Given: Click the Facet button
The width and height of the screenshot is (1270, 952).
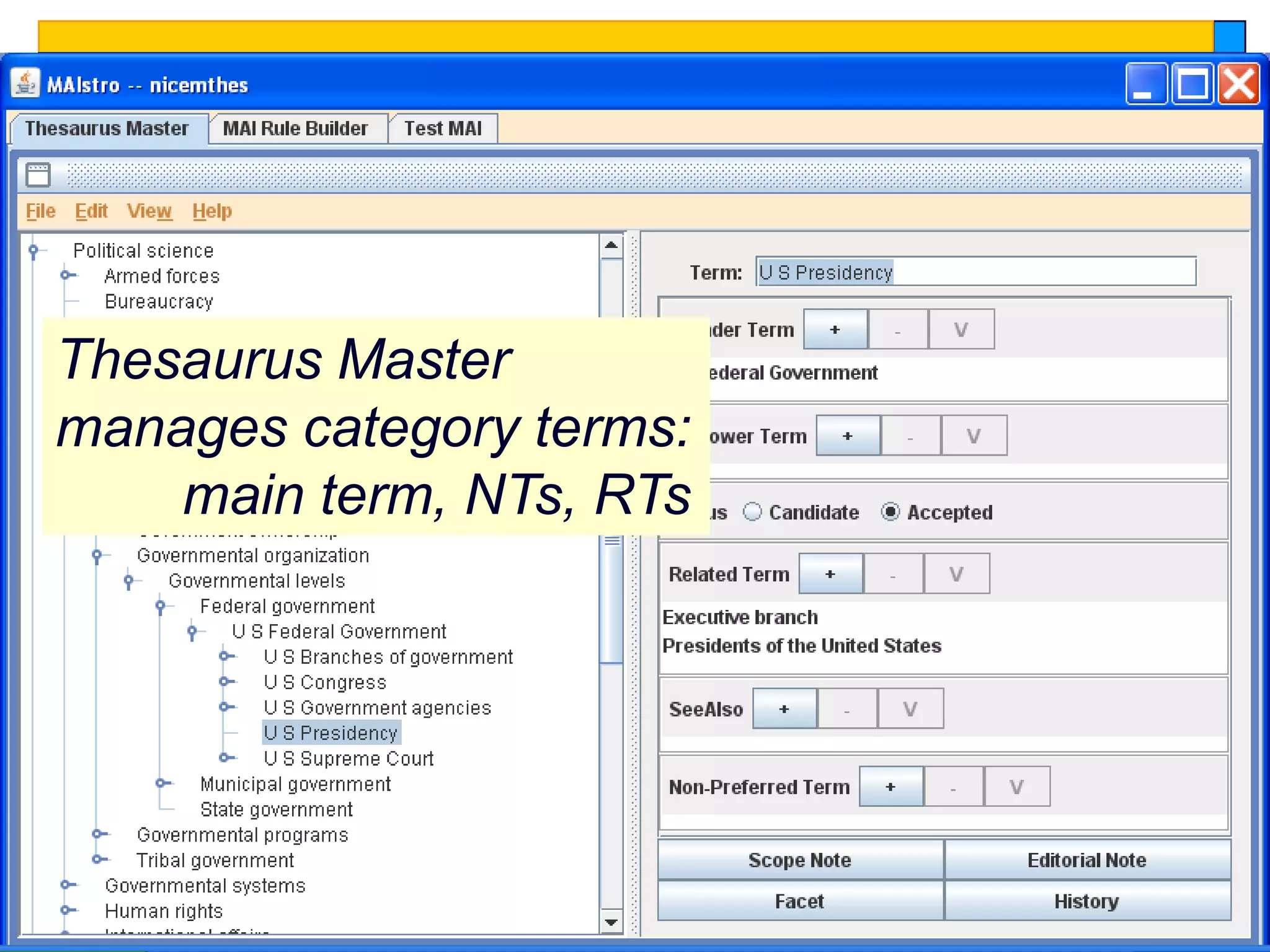Looking at the screenshot, I should [x=800, y=901].
